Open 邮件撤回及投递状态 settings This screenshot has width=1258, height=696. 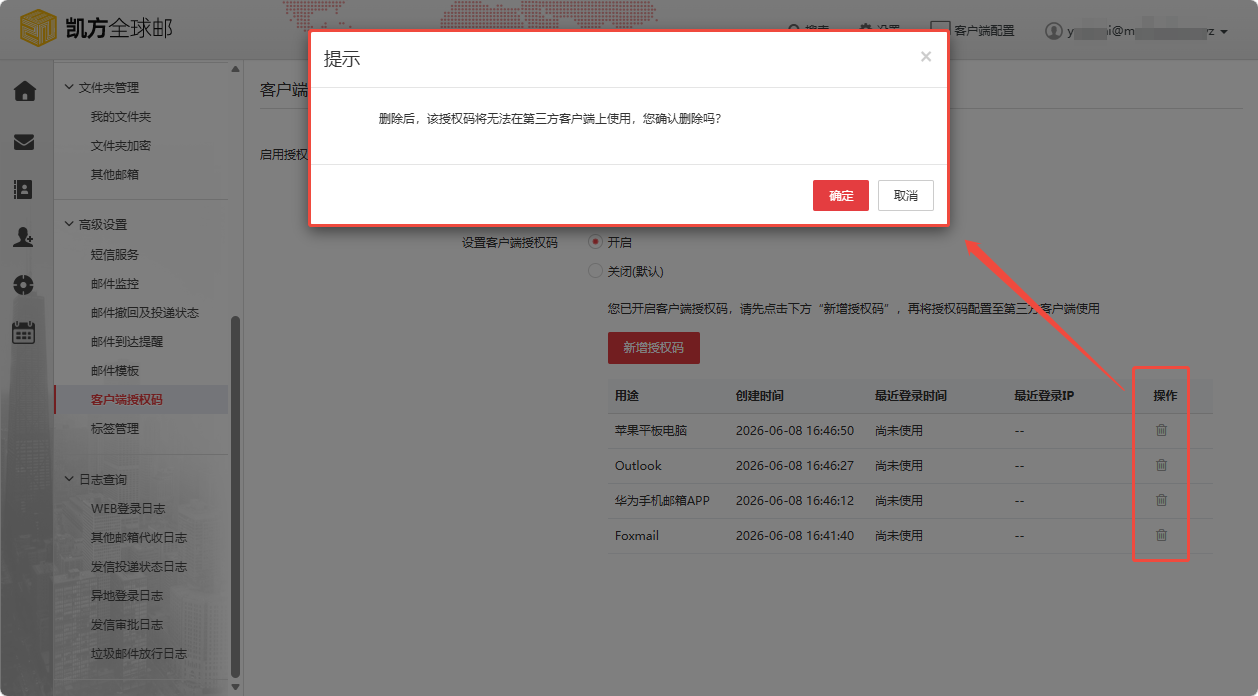[x=145, y=313]
